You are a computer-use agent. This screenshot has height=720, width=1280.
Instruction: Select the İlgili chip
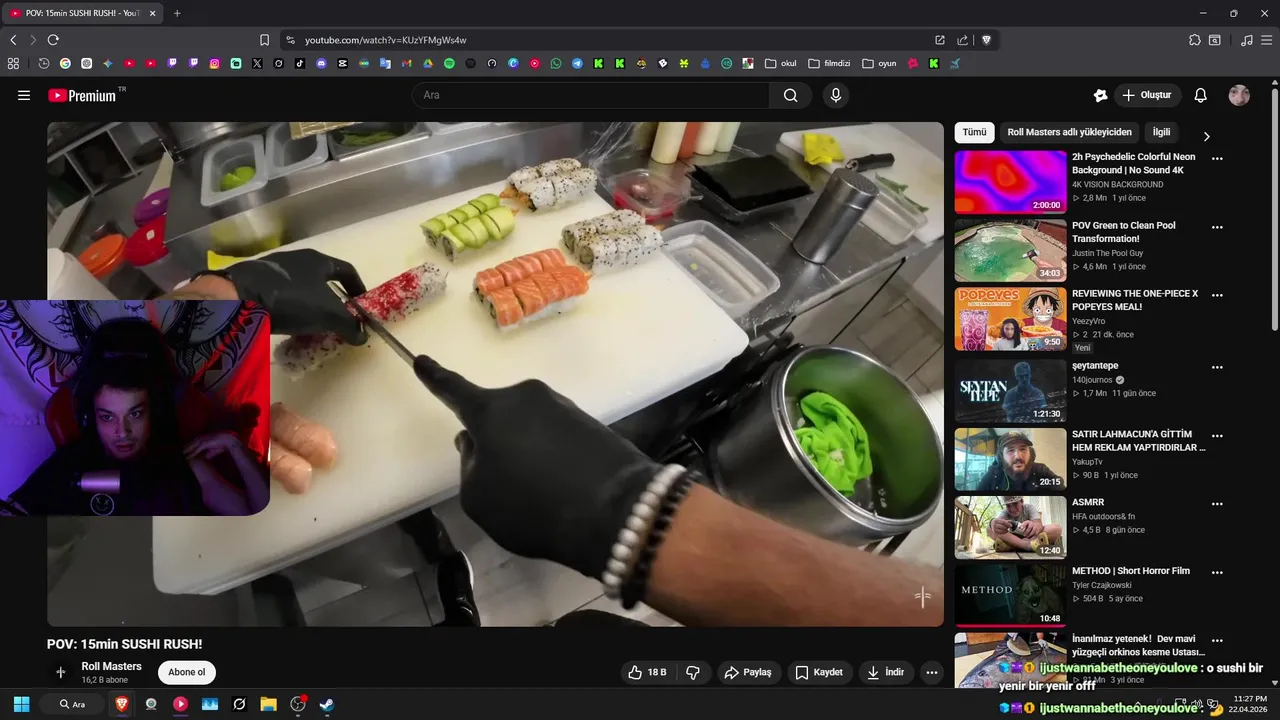[x=1161, y=132]
